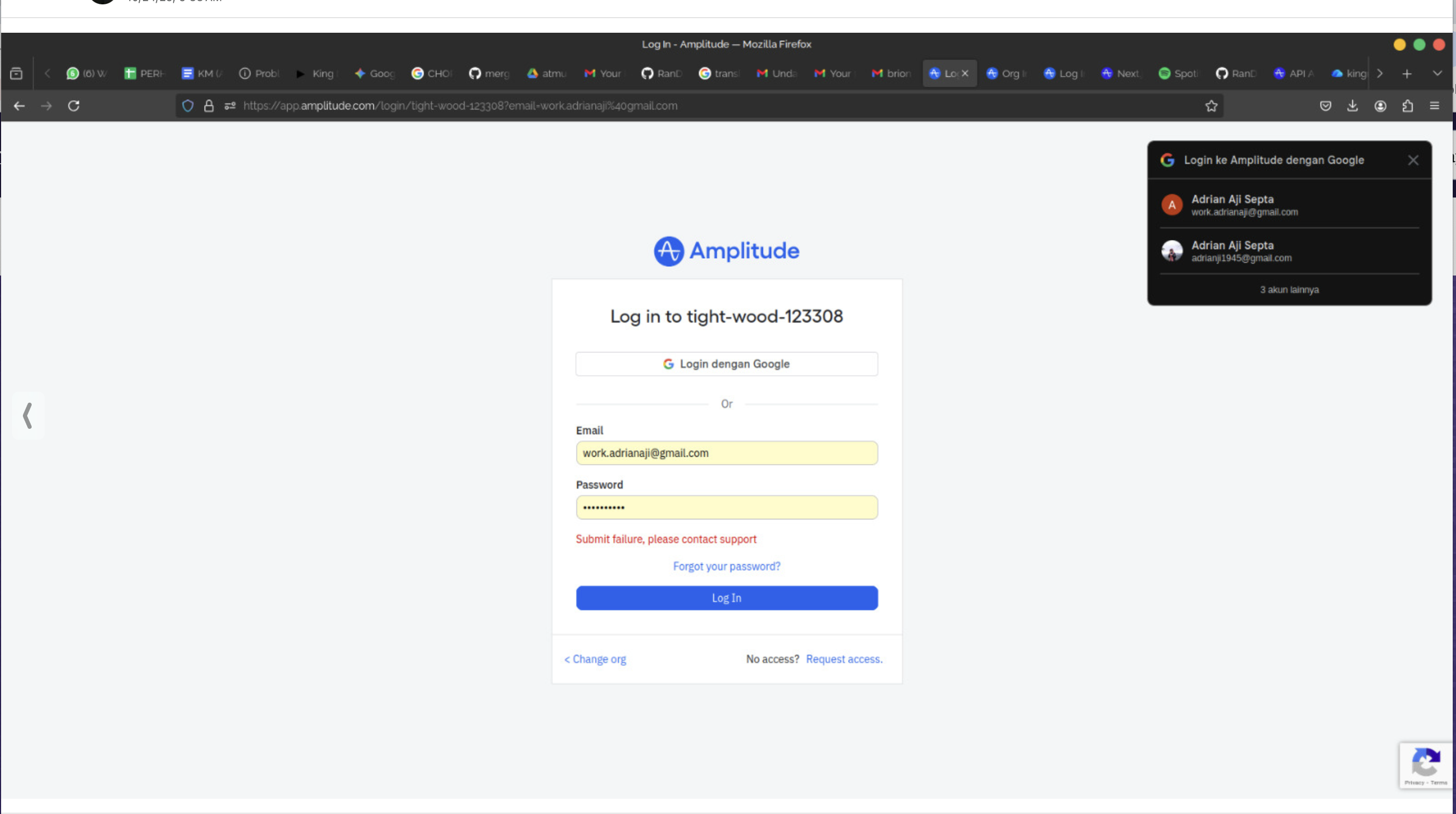
Task: Click 'Login dengan Google' button
Action: [726, 364]
